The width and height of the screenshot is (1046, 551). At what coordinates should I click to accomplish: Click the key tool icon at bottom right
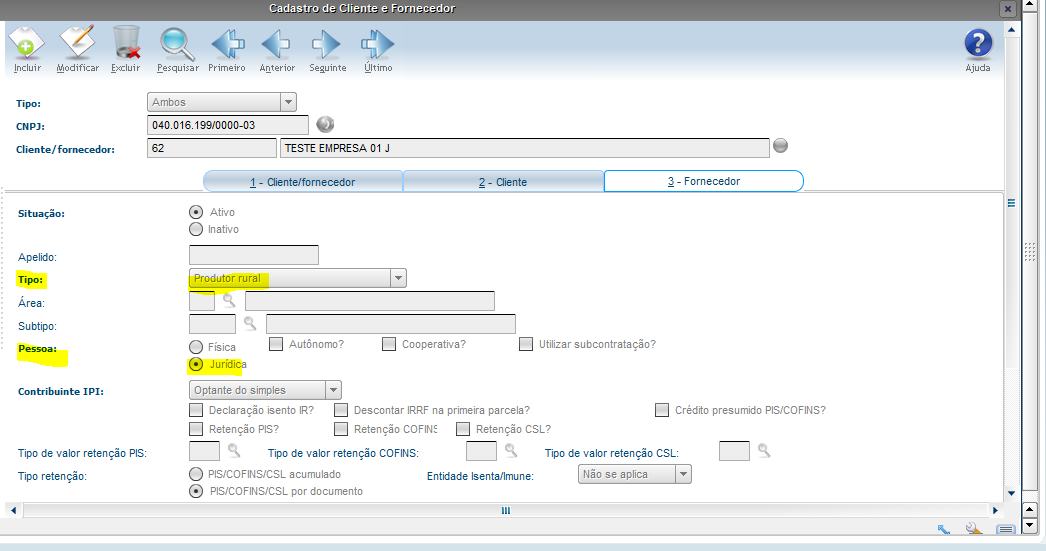pyautogui.click(x=974, y=529)
